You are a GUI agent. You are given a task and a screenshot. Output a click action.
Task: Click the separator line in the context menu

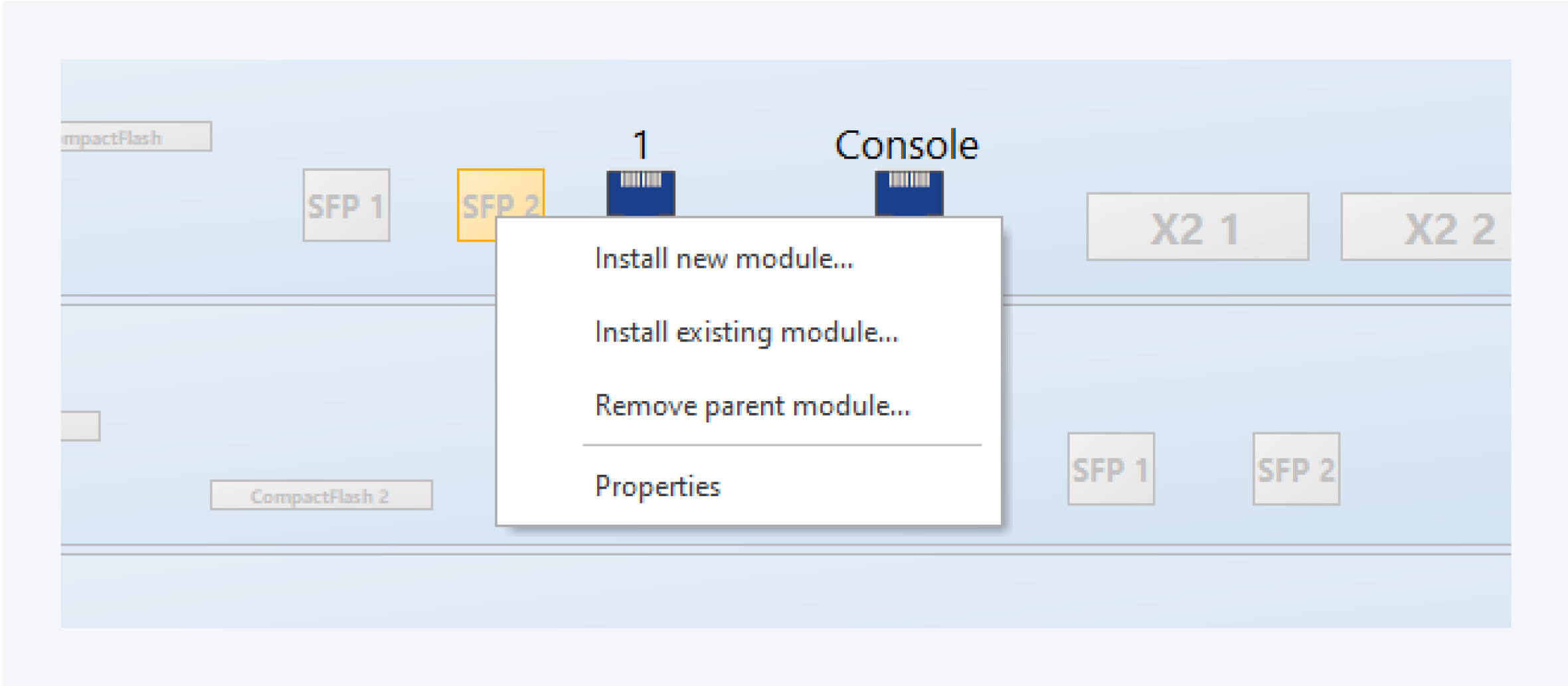(781, 445)
